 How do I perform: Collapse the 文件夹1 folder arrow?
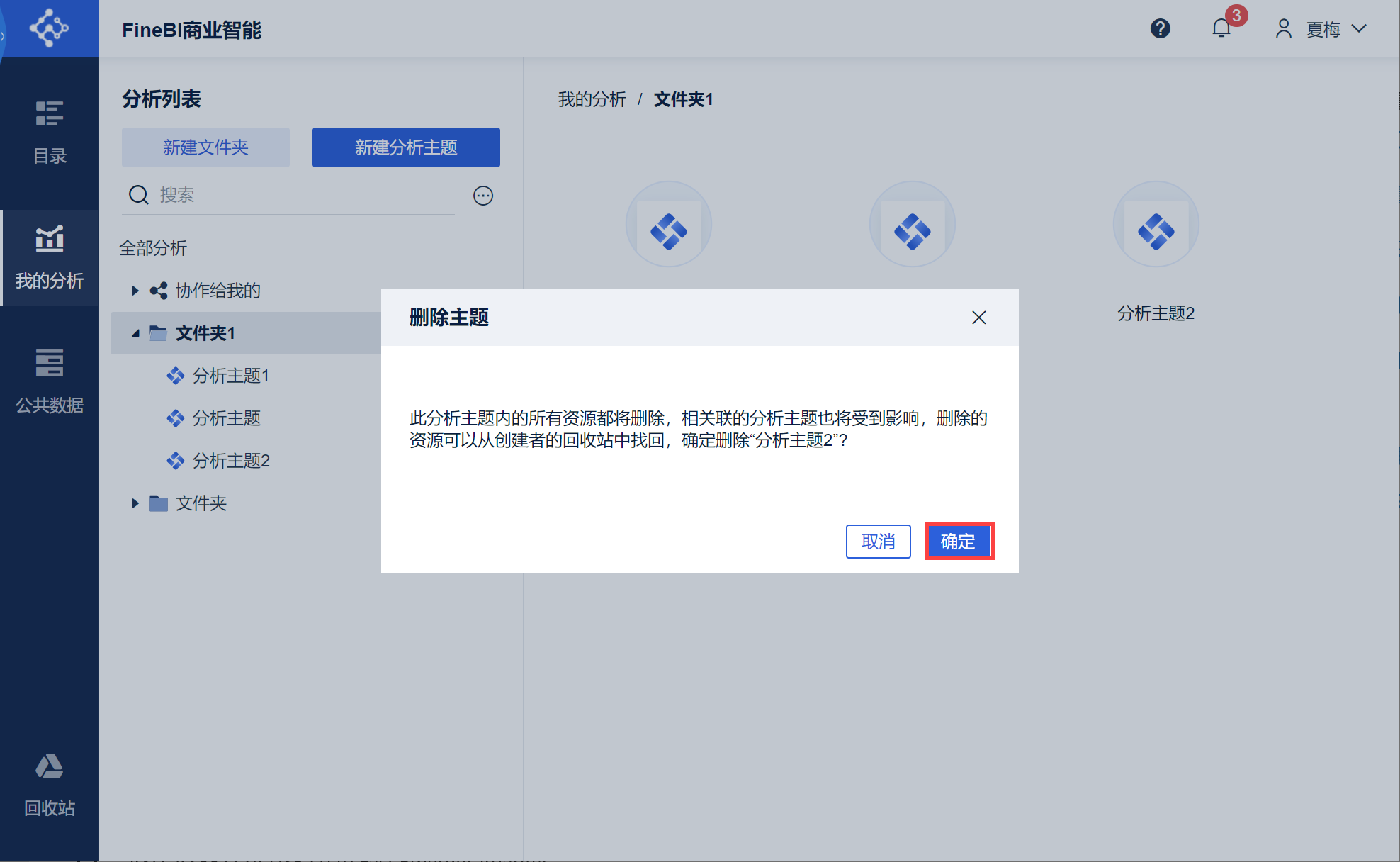135,333
